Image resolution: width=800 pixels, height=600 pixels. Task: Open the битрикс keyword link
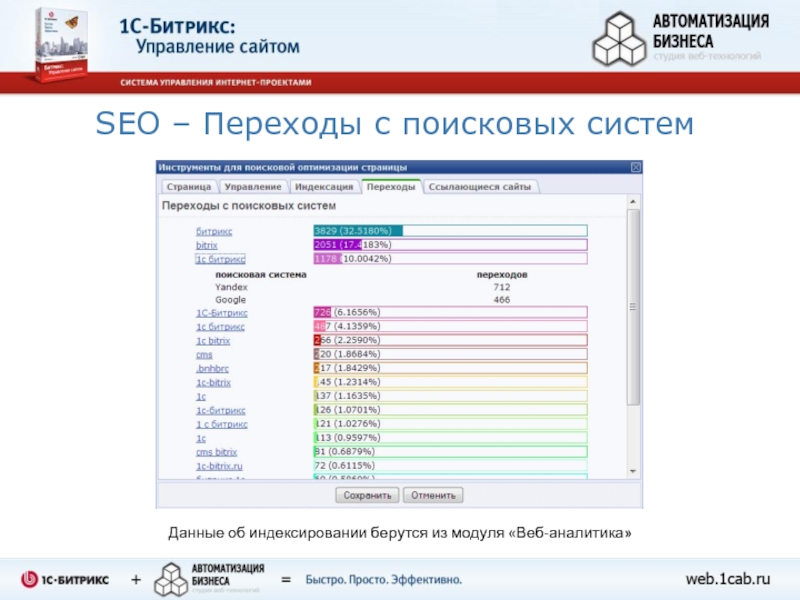click(x=214, y=231)
